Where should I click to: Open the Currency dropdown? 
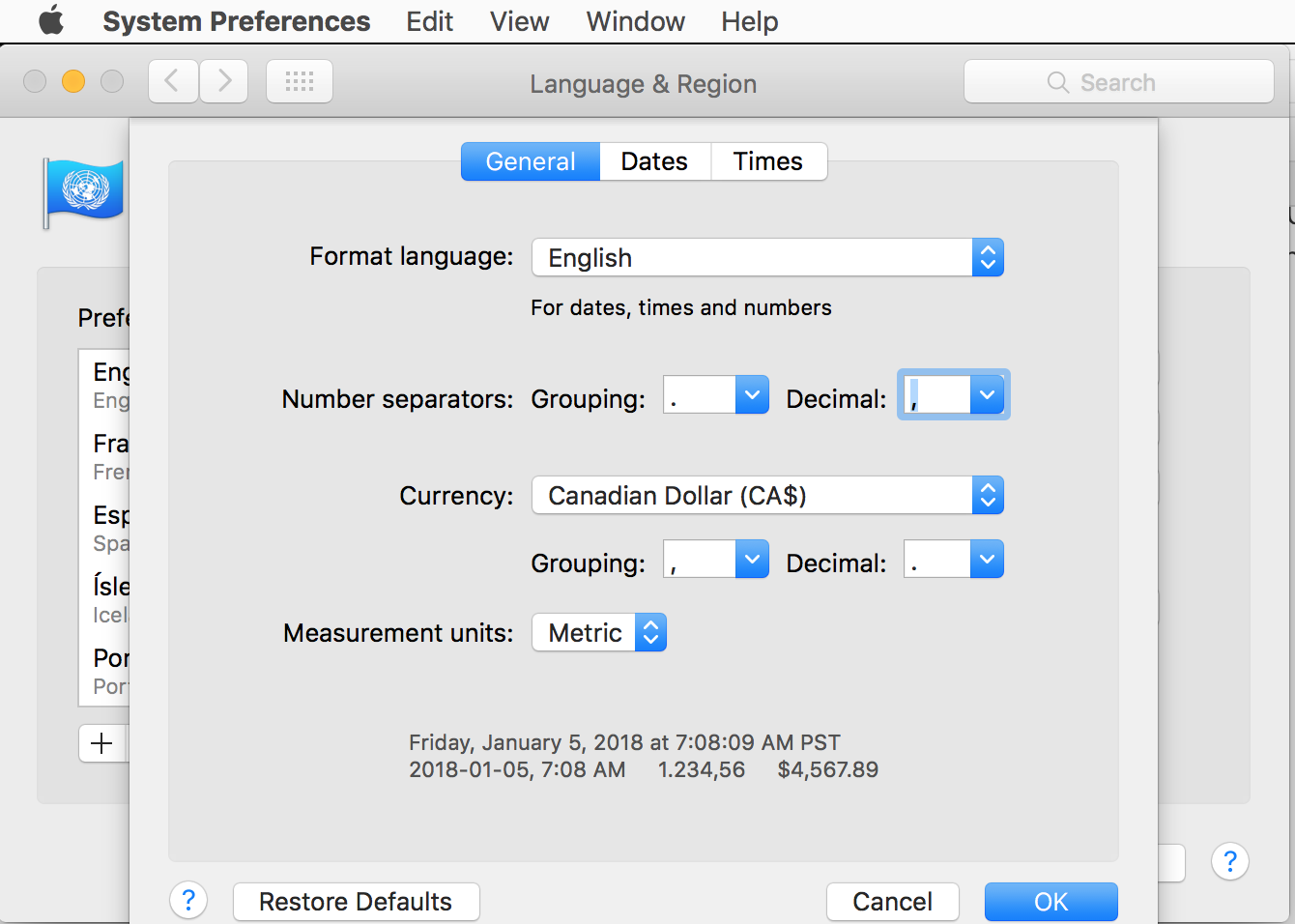(767, 496)
